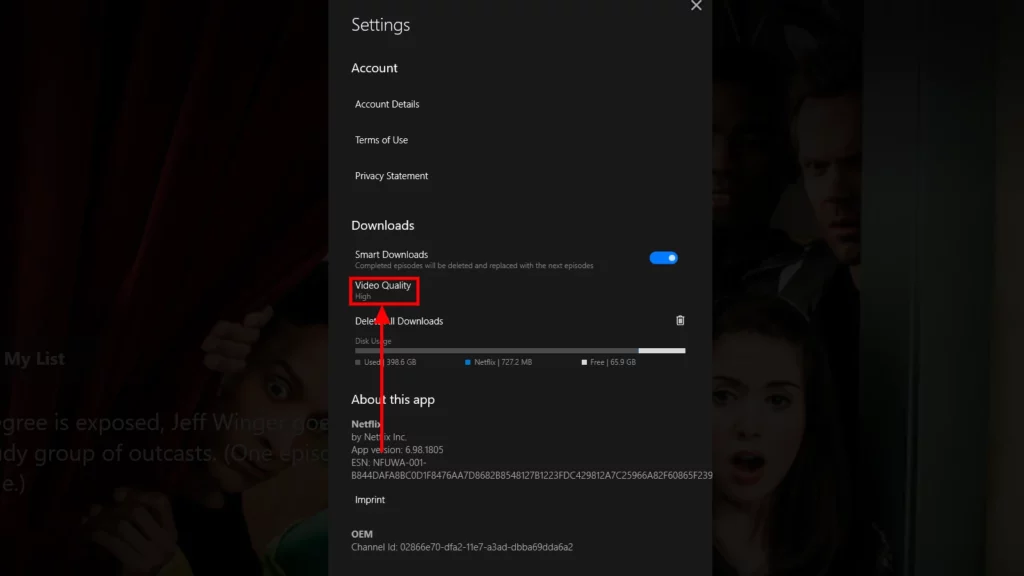Image resolution: width=1024 pixels, height=576 pixels.
Task: Select the Used 398.6 GB legend entry
Action: 385,362
